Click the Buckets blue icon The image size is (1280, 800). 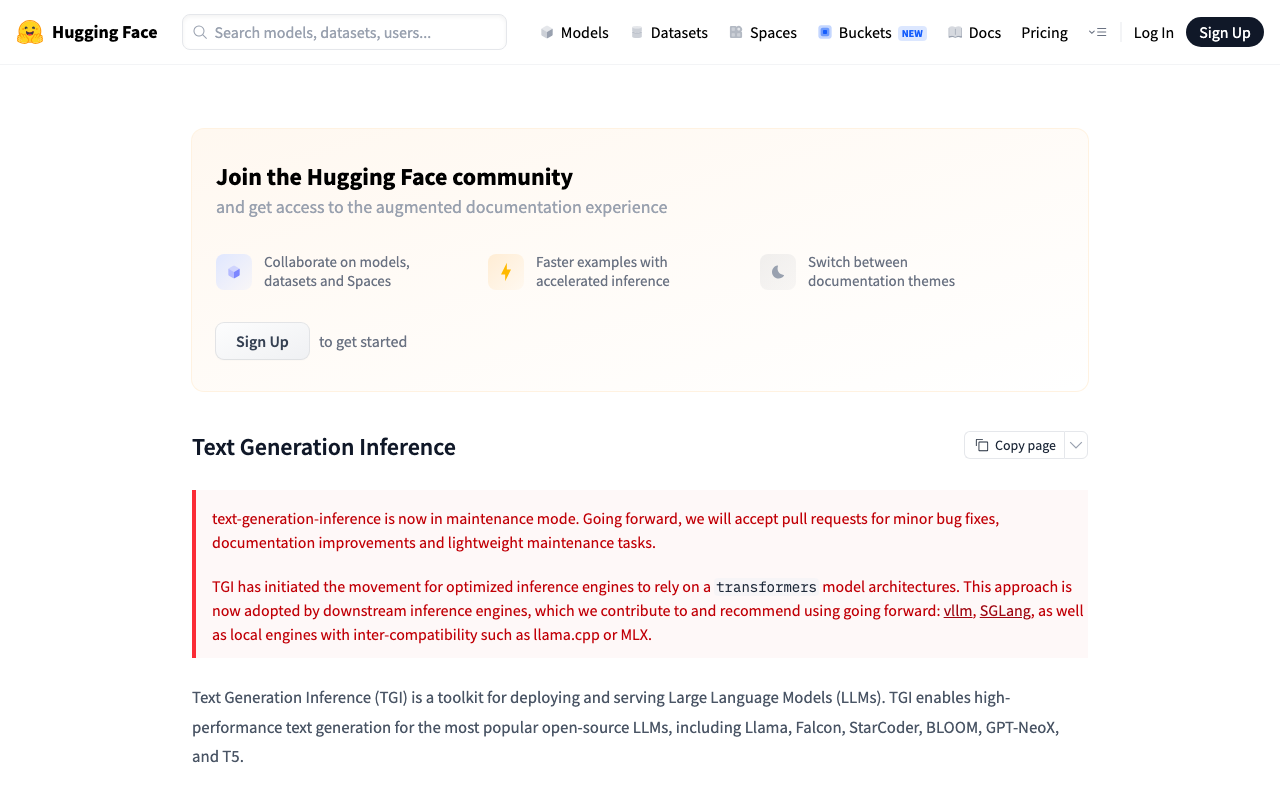point(825,32)
